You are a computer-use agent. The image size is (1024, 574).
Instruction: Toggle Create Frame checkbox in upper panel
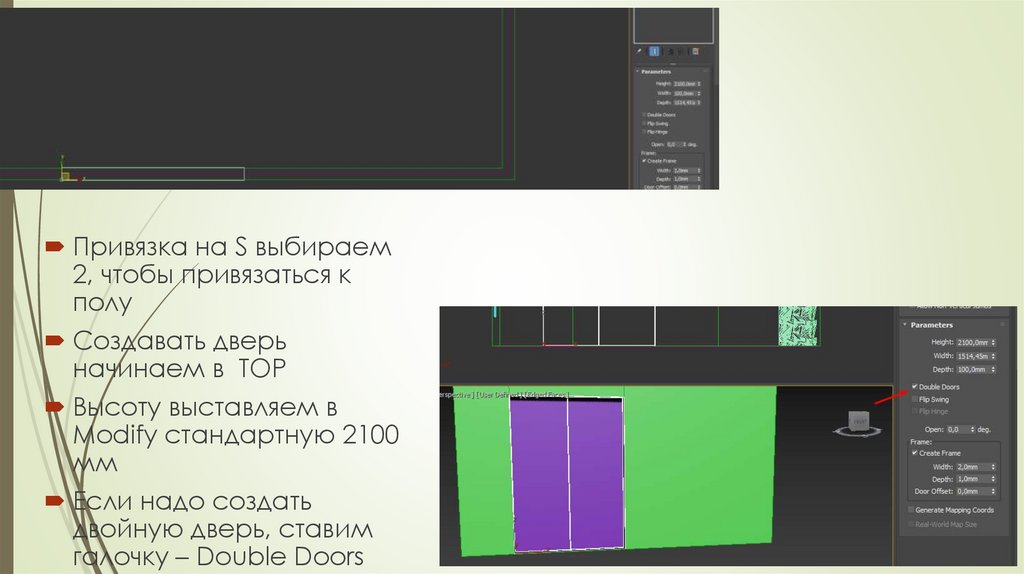[x=644, y=161]
